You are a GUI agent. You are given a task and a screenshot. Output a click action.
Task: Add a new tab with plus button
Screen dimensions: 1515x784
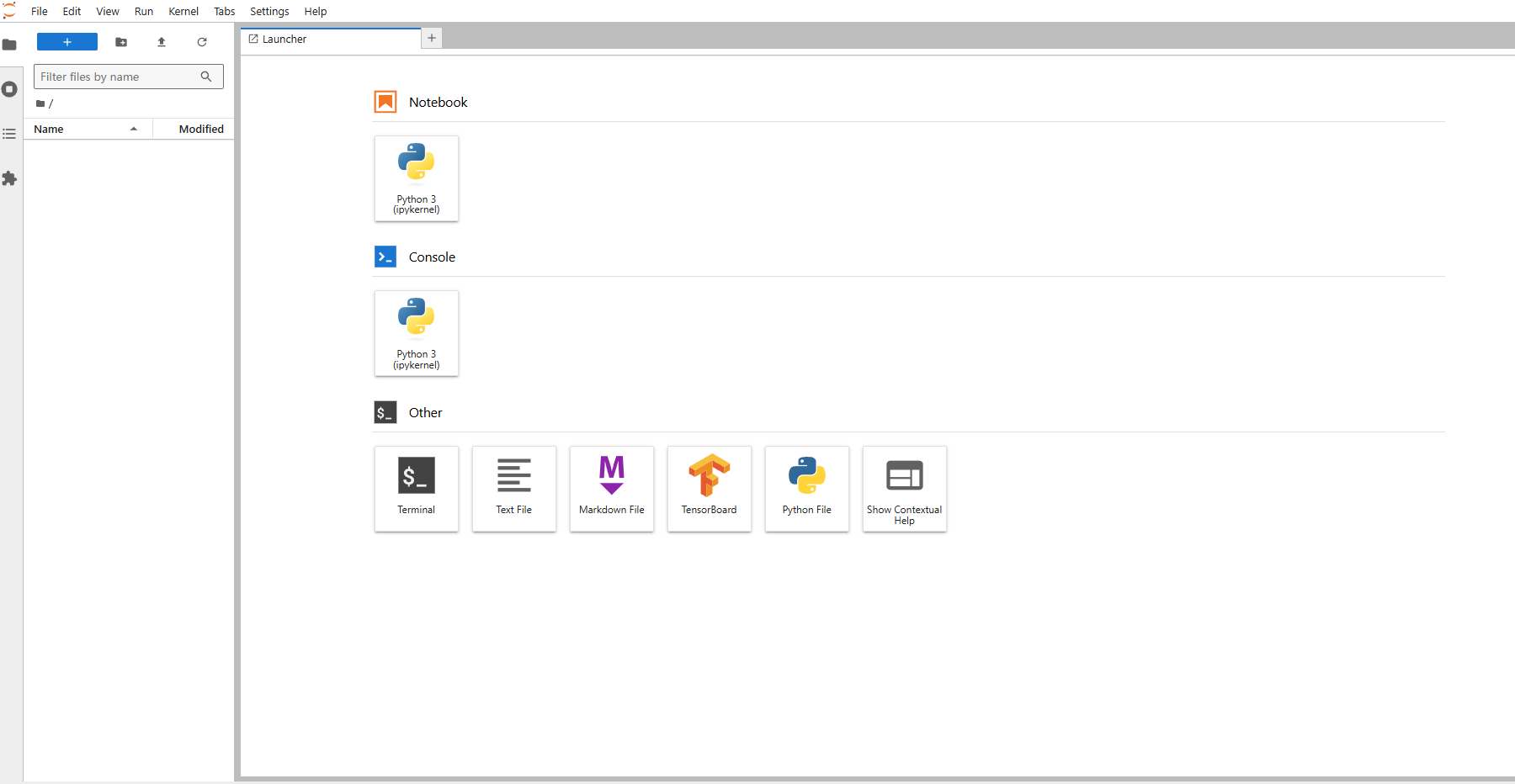432,38
